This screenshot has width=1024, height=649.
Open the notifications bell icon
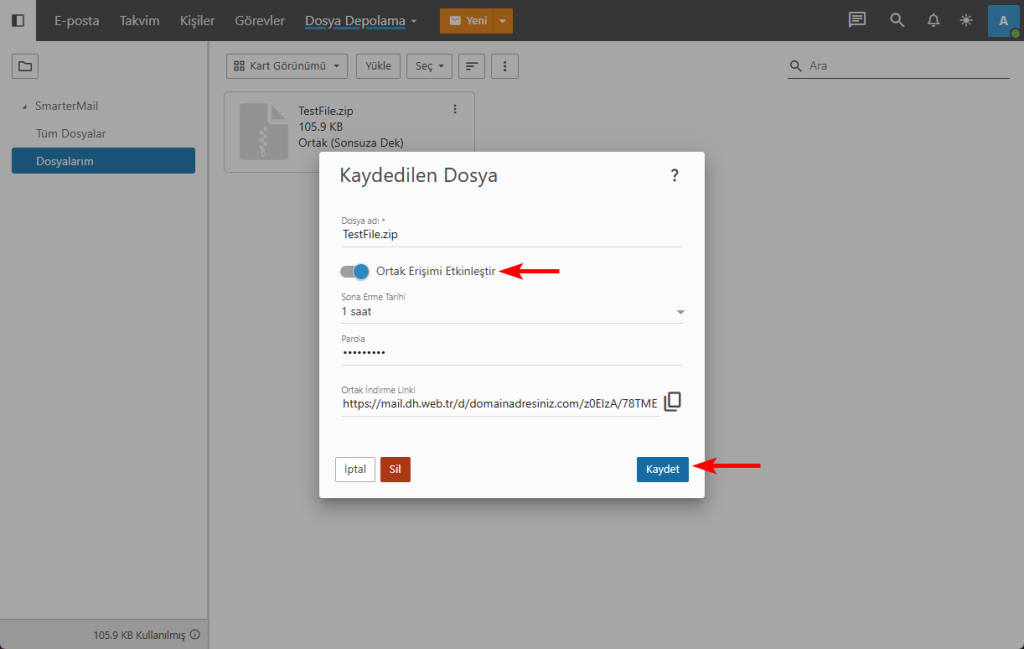click(933, 20)
